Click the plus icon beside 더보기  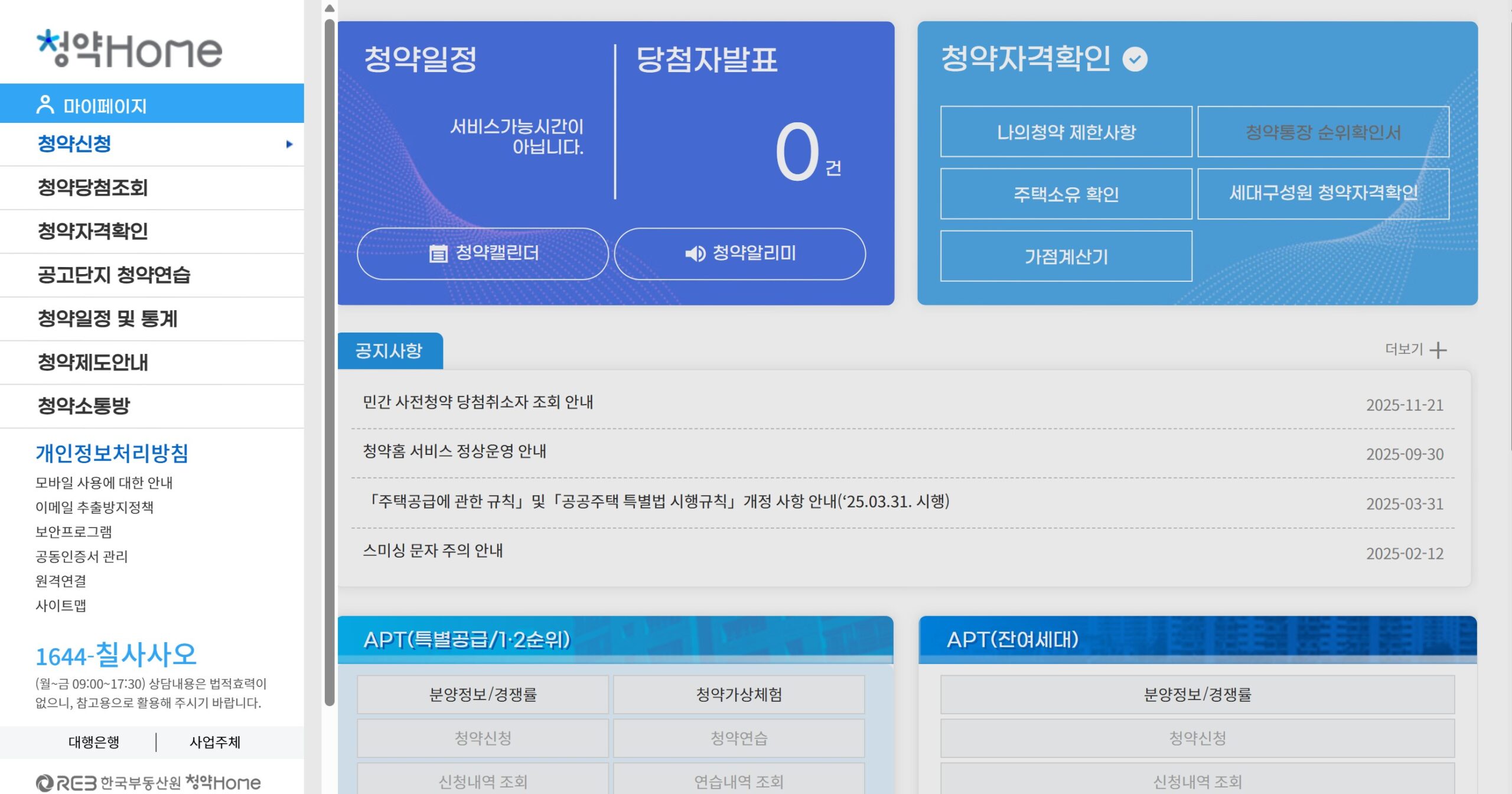coord(1437,349)
